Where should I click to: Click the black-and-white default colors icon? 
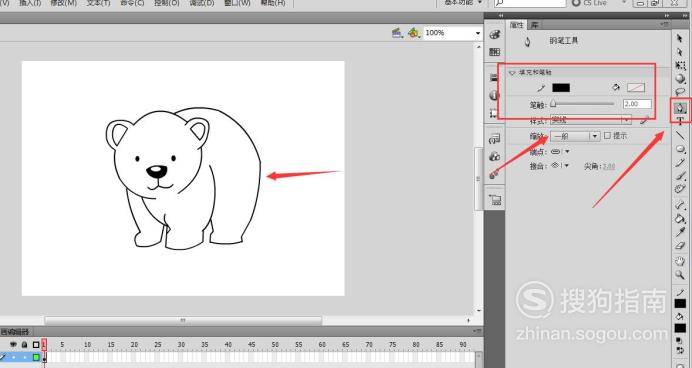pos(680,340)
